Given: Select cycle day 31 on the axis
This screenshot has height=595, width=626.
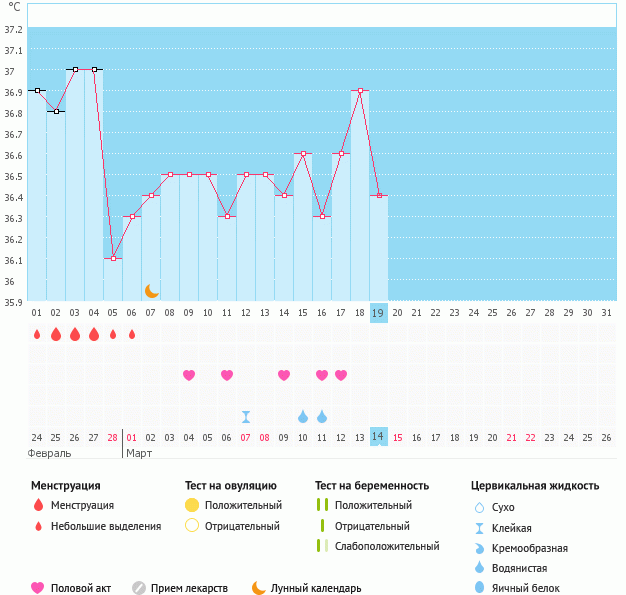Looking at the screenshot, I should (606, 313).
